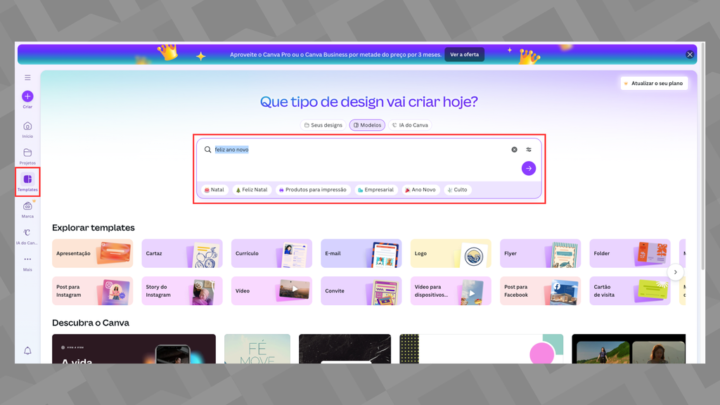Open Mais three-dot menu in the sidebar
The width and height of the screenshot is (720, 405).
point(28,263)
